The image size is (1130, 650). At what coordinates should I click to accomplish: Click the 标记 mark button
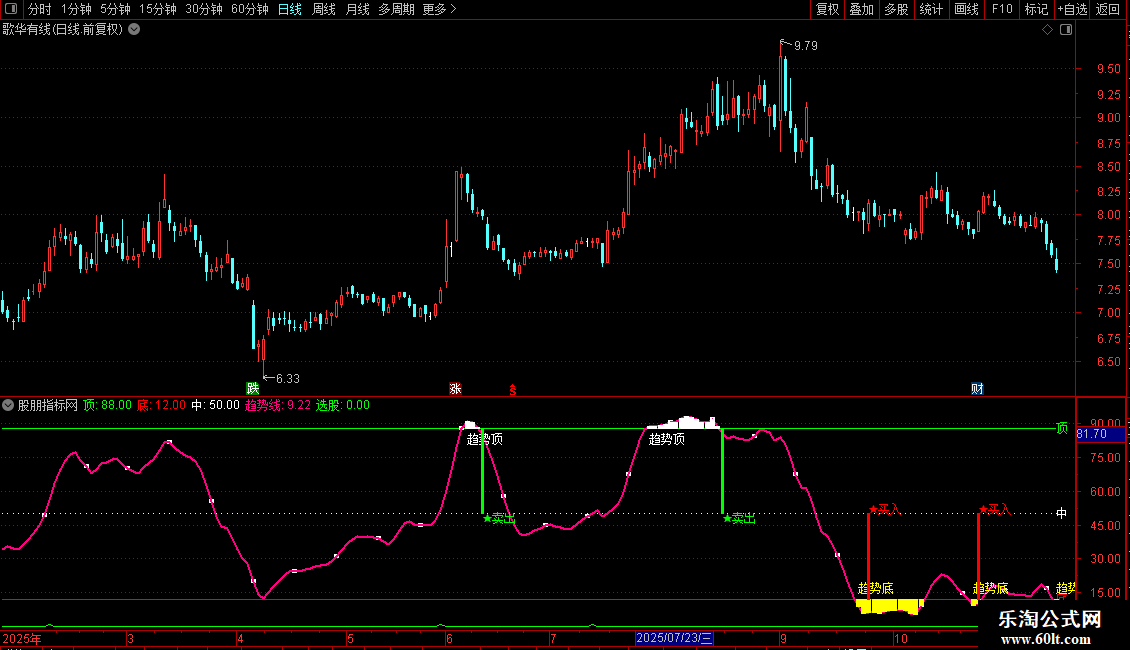[1036, 9]
